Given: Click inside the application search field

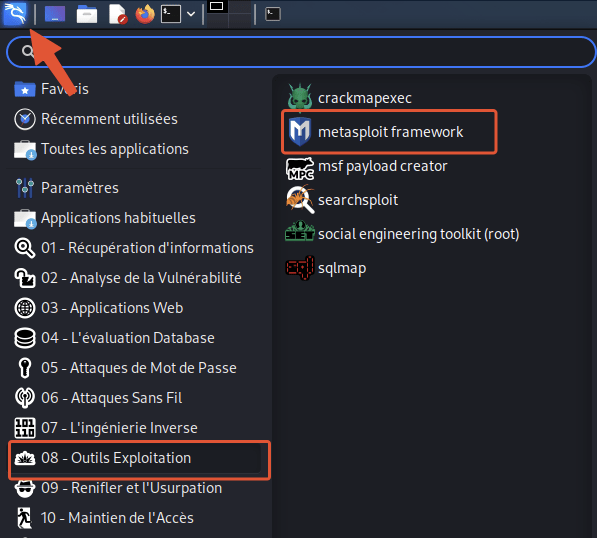Looking at the screenshot, I should [x=301, y=51].
